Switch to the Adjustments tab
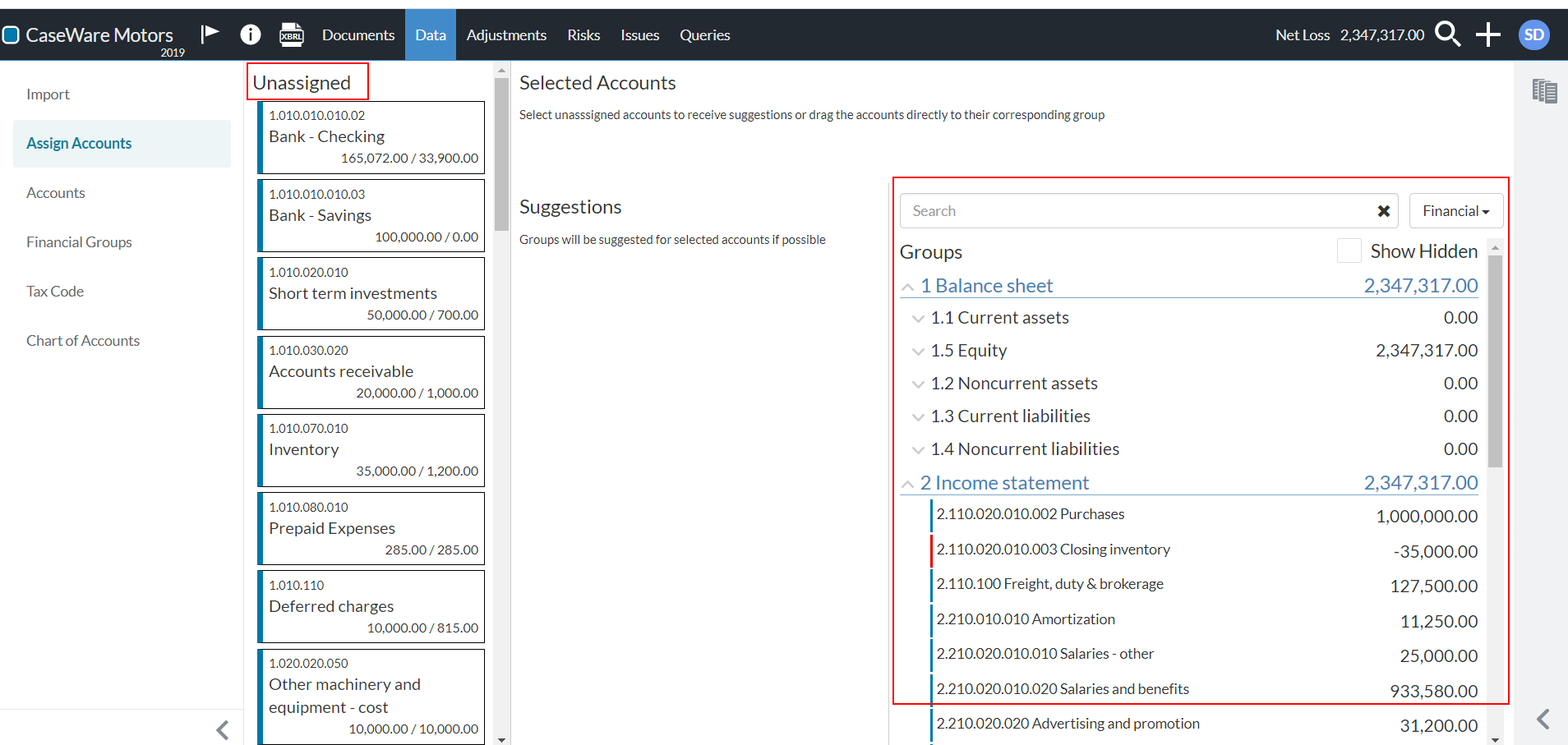This screenshot has height=745, width=1568. pyautogui.click(x=506, y=35)
